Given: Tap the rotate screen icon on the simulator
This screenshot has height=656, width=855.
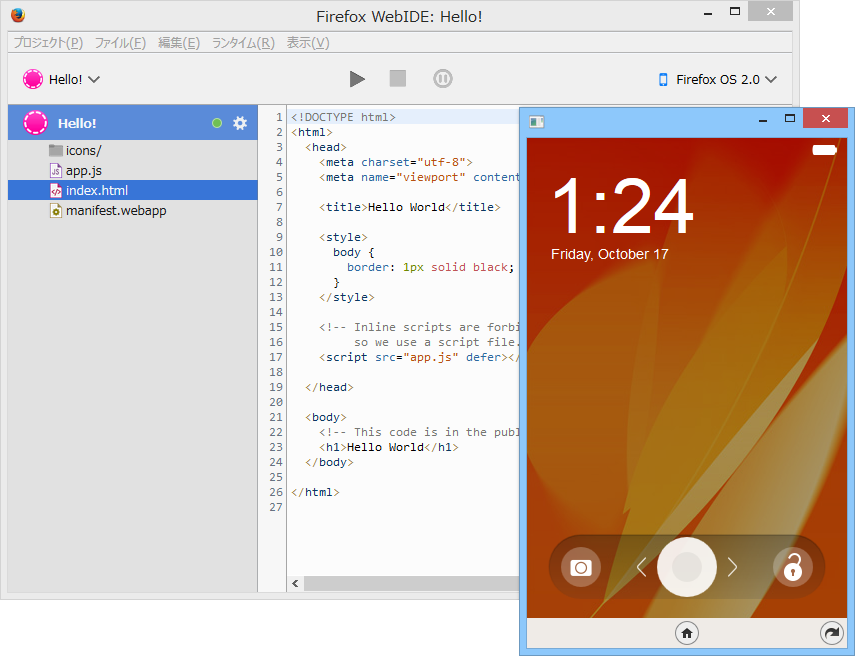Looking at the screenshot, I should (x=831, y=633).
